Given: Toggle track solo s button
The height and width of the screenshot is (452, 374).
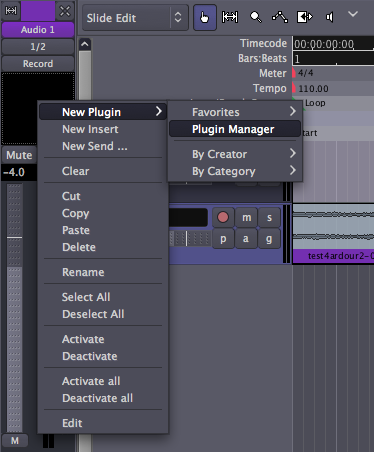Looking at the screenshot, I should point(269,217).
